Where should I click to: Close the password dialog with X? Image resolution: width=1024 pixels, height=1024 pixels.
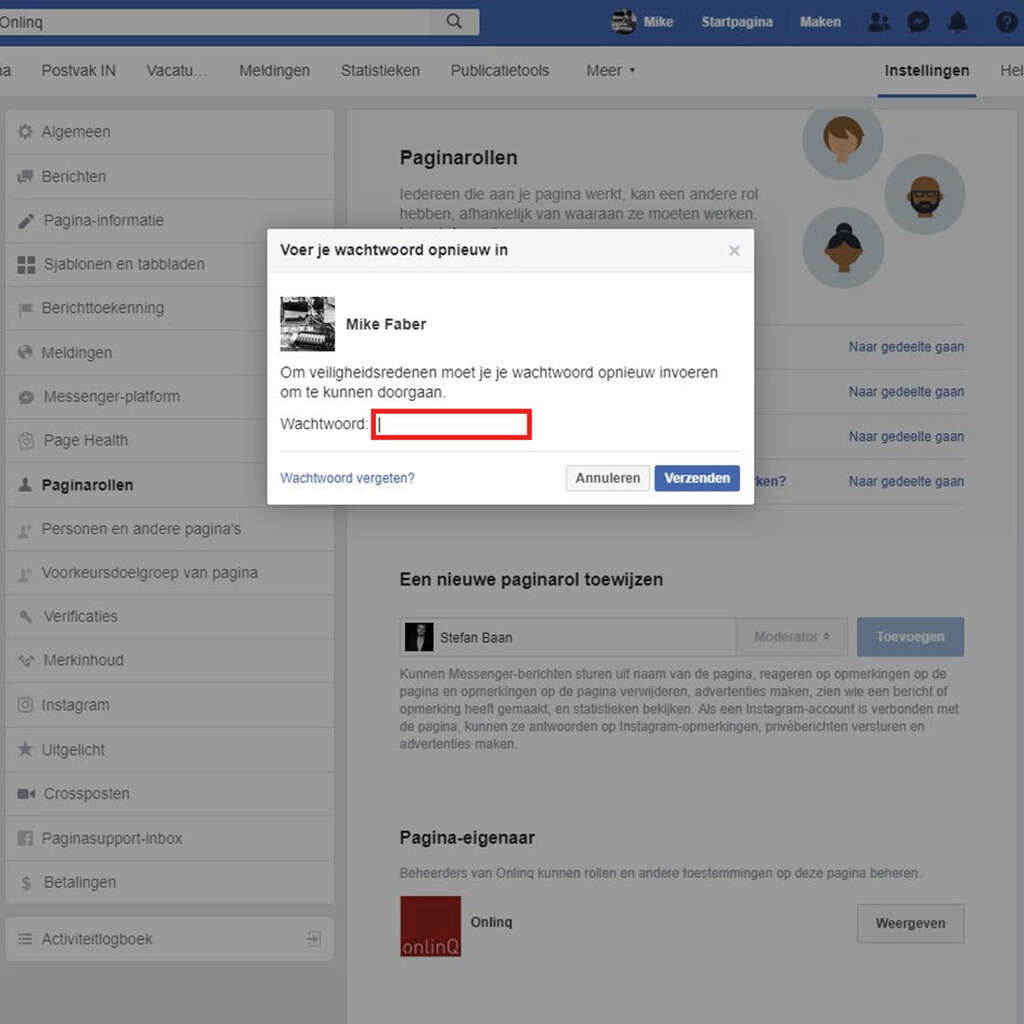pyautogui.click(x=734, y=251)
